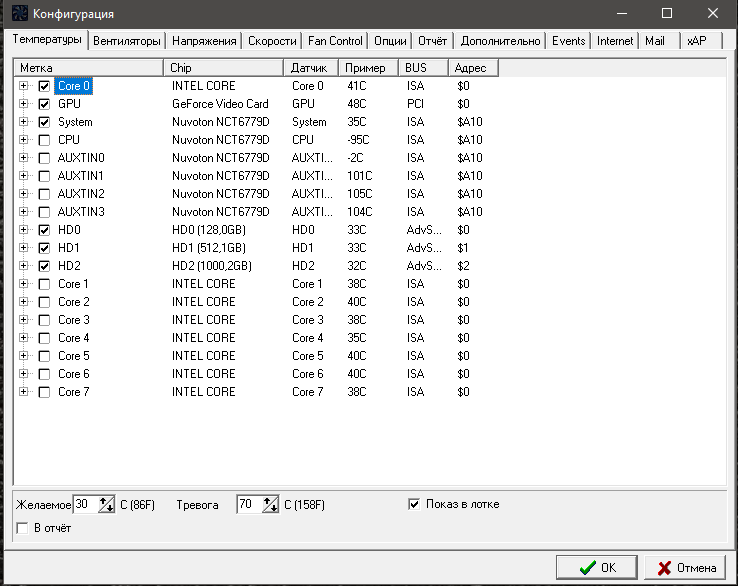Open the Опции tab
738x586 pixels.
click(x=390, y=41)
